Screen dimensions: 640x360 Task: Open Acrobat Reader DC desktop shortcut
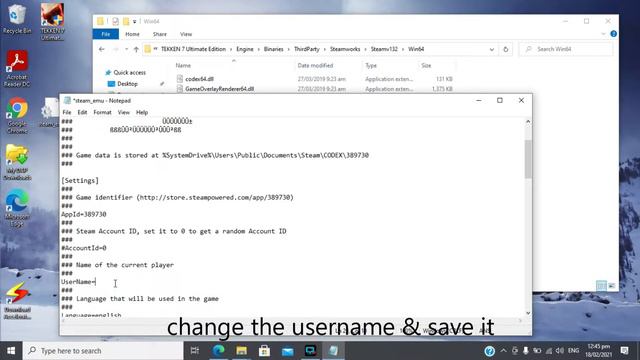pyautogui.click(x=17, y=68)
